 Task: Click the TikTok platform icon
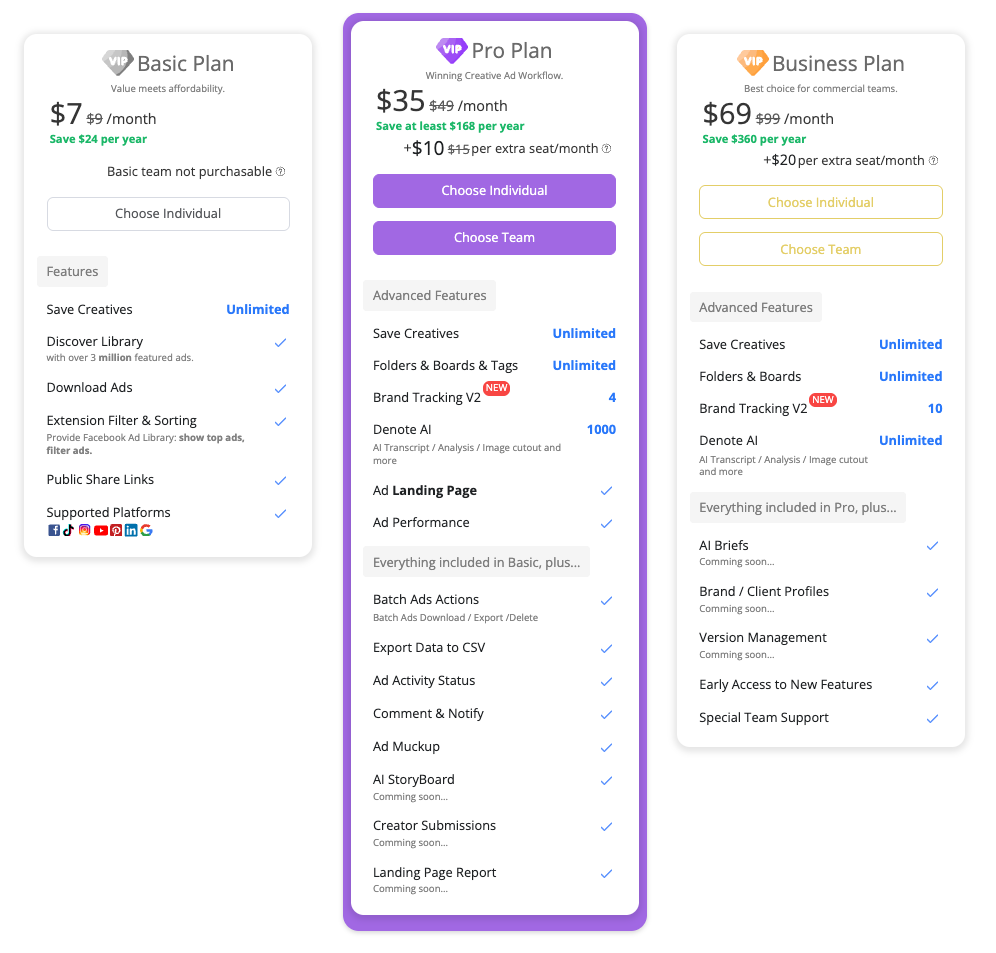(69, 530)
